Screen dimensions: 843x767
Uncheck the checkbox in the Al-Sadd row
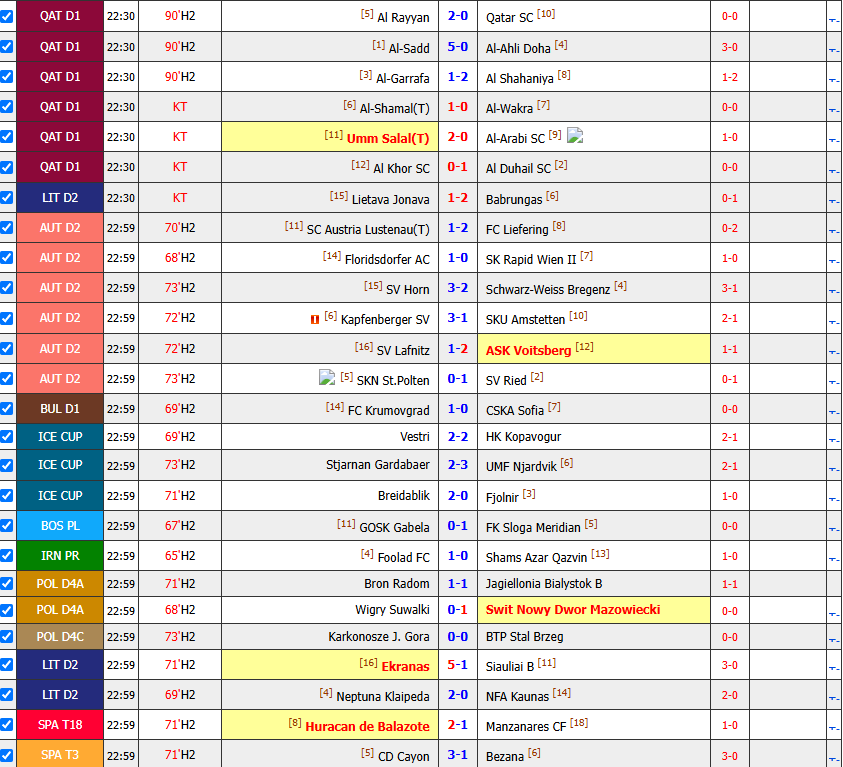pyautogui.click(x=6, y=47)
